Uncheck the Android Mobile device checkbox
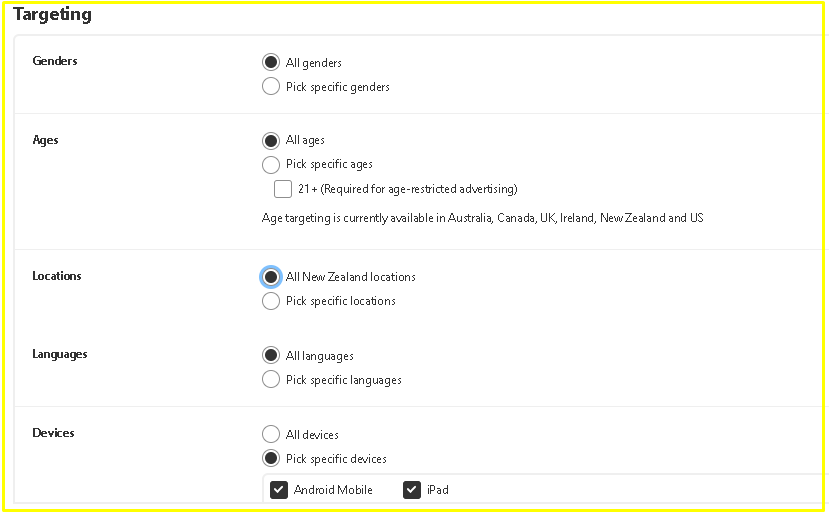This screenshot has height=515, width=829. [x=279, y=490]
